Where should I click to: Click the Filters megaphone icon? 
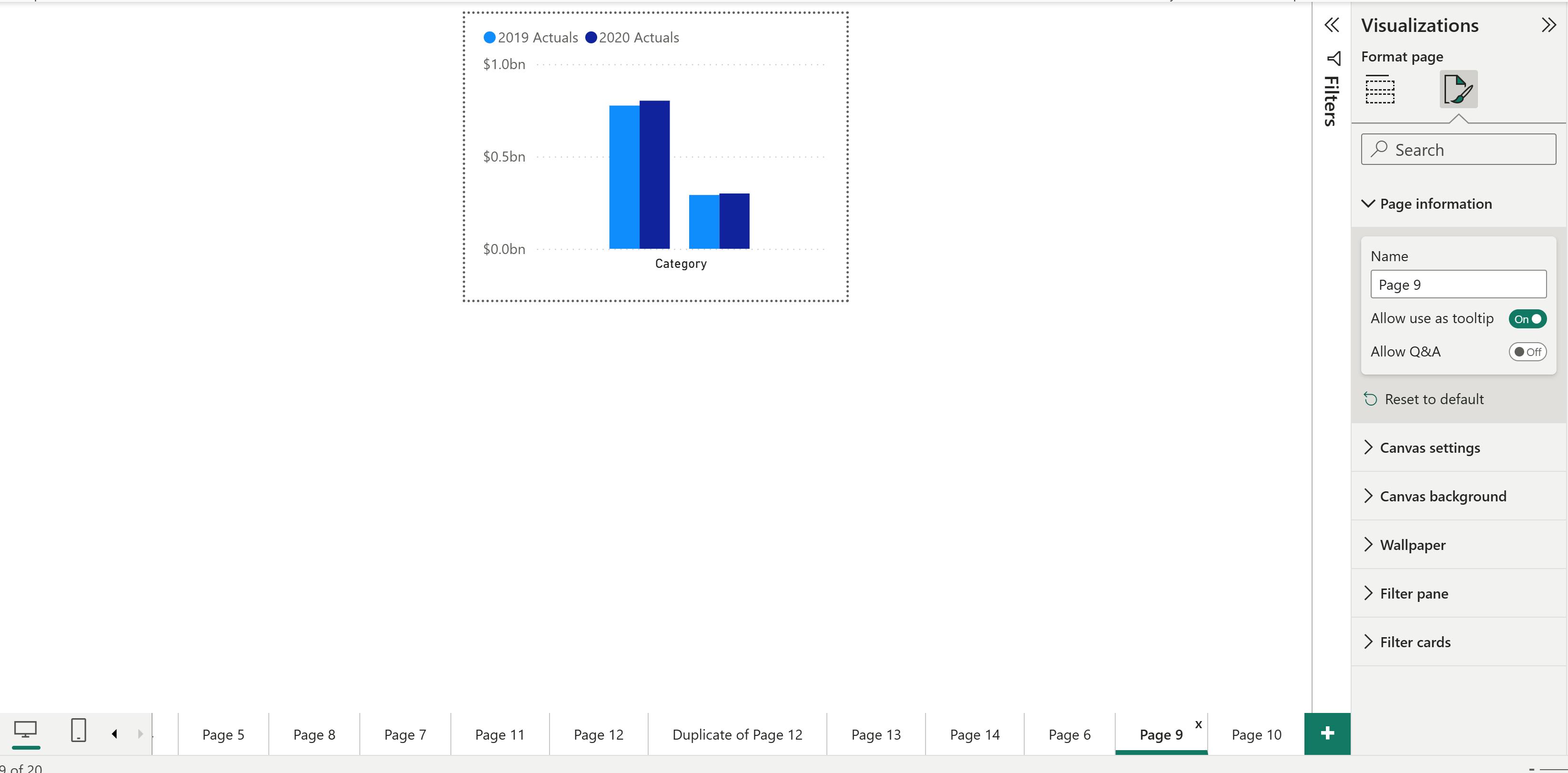(x=1333, y=59)
